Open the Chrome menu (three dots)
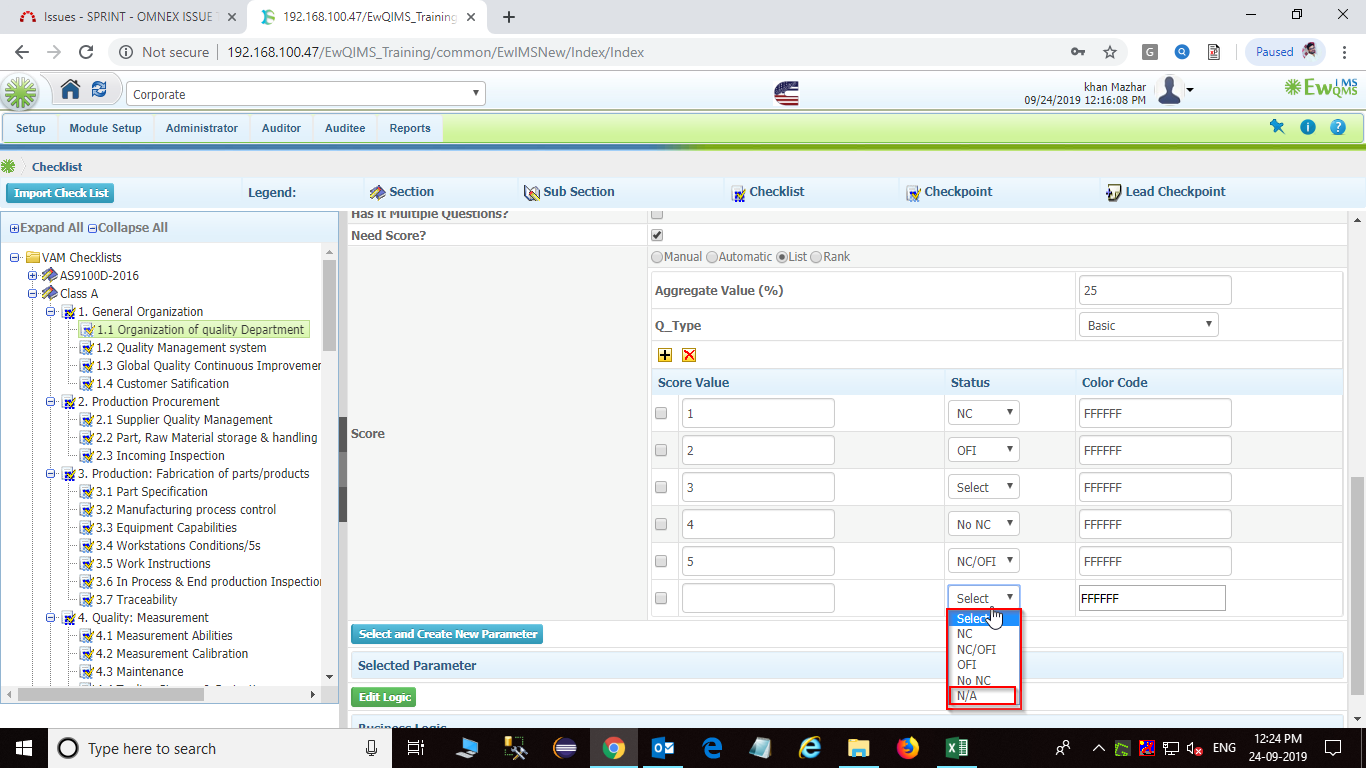Screen dimensions: 1366x768 coord(1346,52)
